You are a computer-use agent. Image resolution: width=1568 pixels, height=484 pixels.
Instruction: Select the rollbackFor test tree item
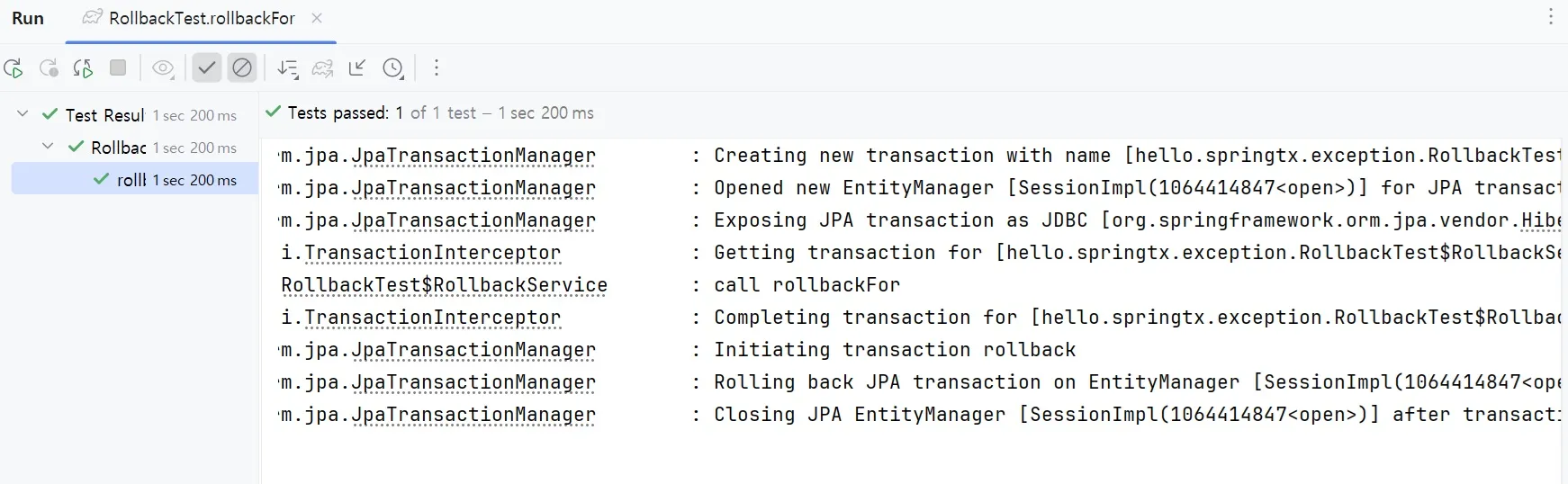coord(131,180)
